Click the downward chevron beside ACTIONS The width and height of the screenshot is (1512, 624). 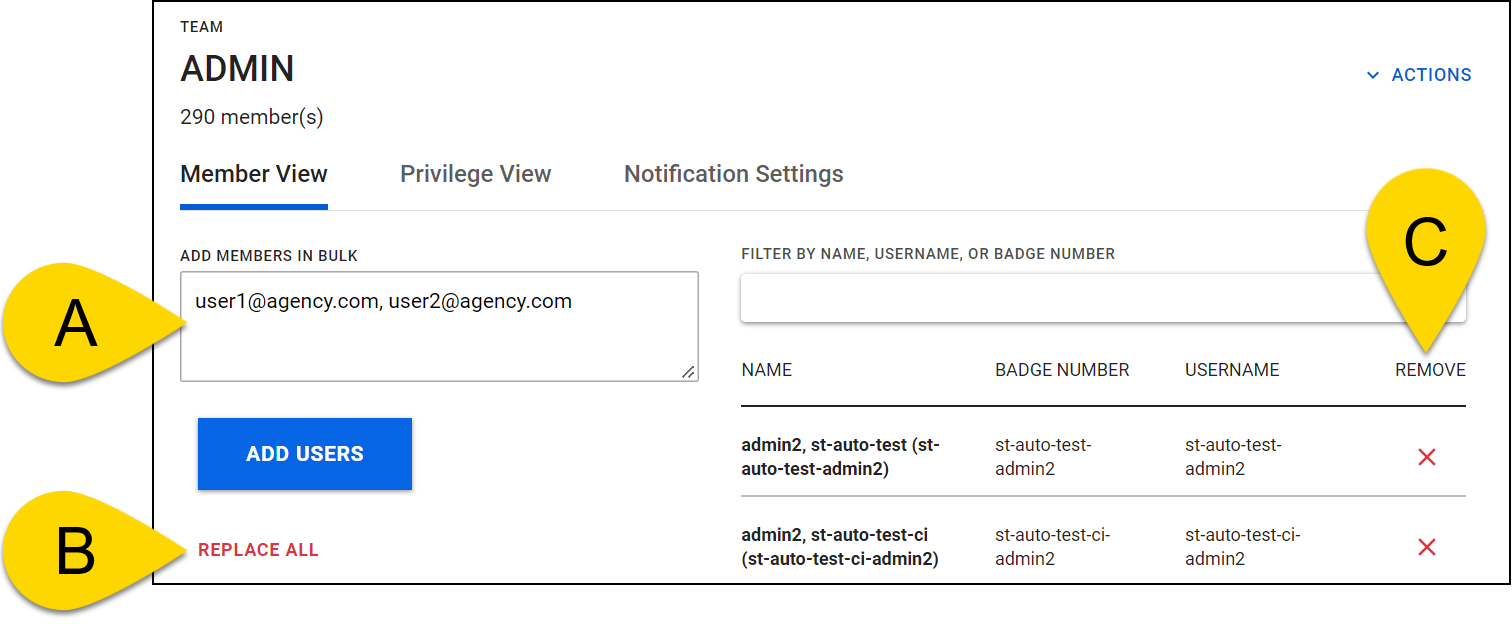point(1373,74)
